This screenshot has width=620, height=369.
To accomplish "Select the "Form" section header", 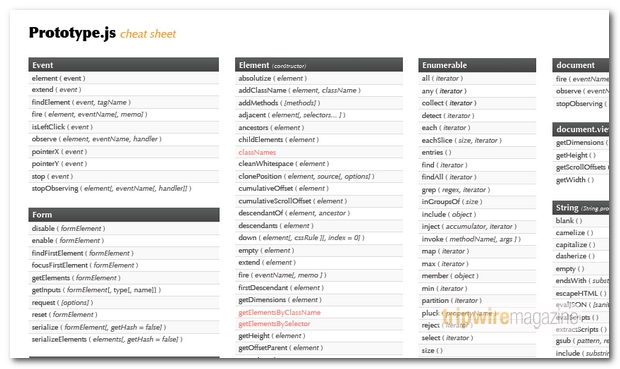I will click(x=124, y=214).
